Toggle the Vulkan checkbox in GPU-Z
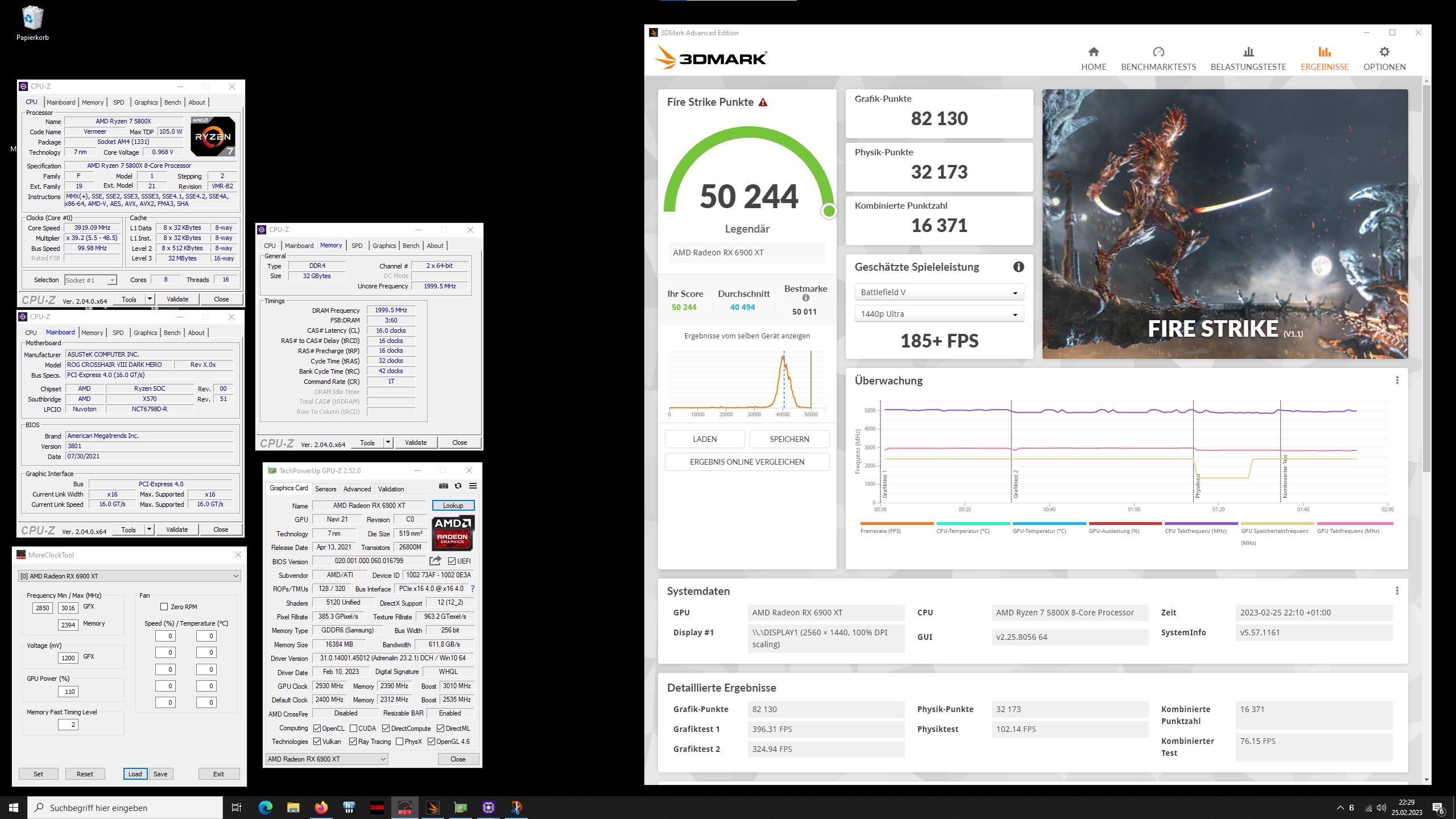This screenshot has width=1456, height=819. point(317,742)
